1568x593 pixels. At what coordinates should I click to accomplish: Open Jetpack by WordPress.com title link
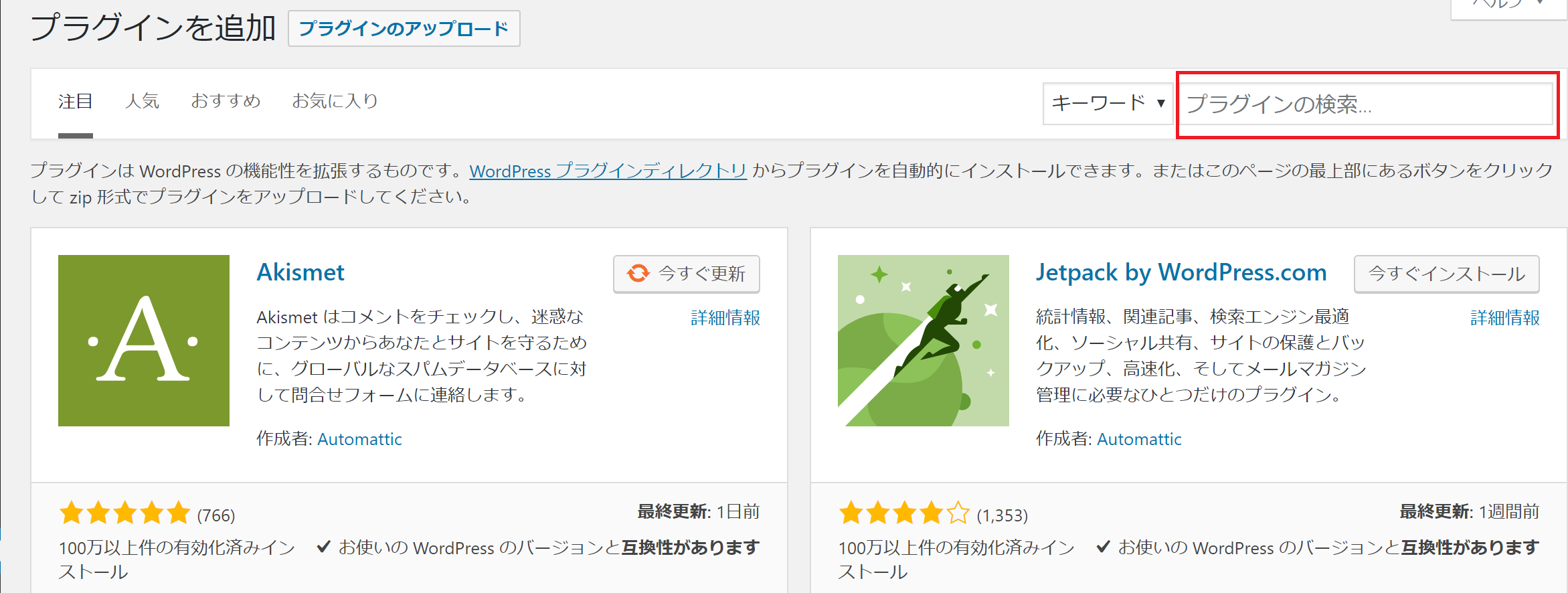coord(1181,272)
